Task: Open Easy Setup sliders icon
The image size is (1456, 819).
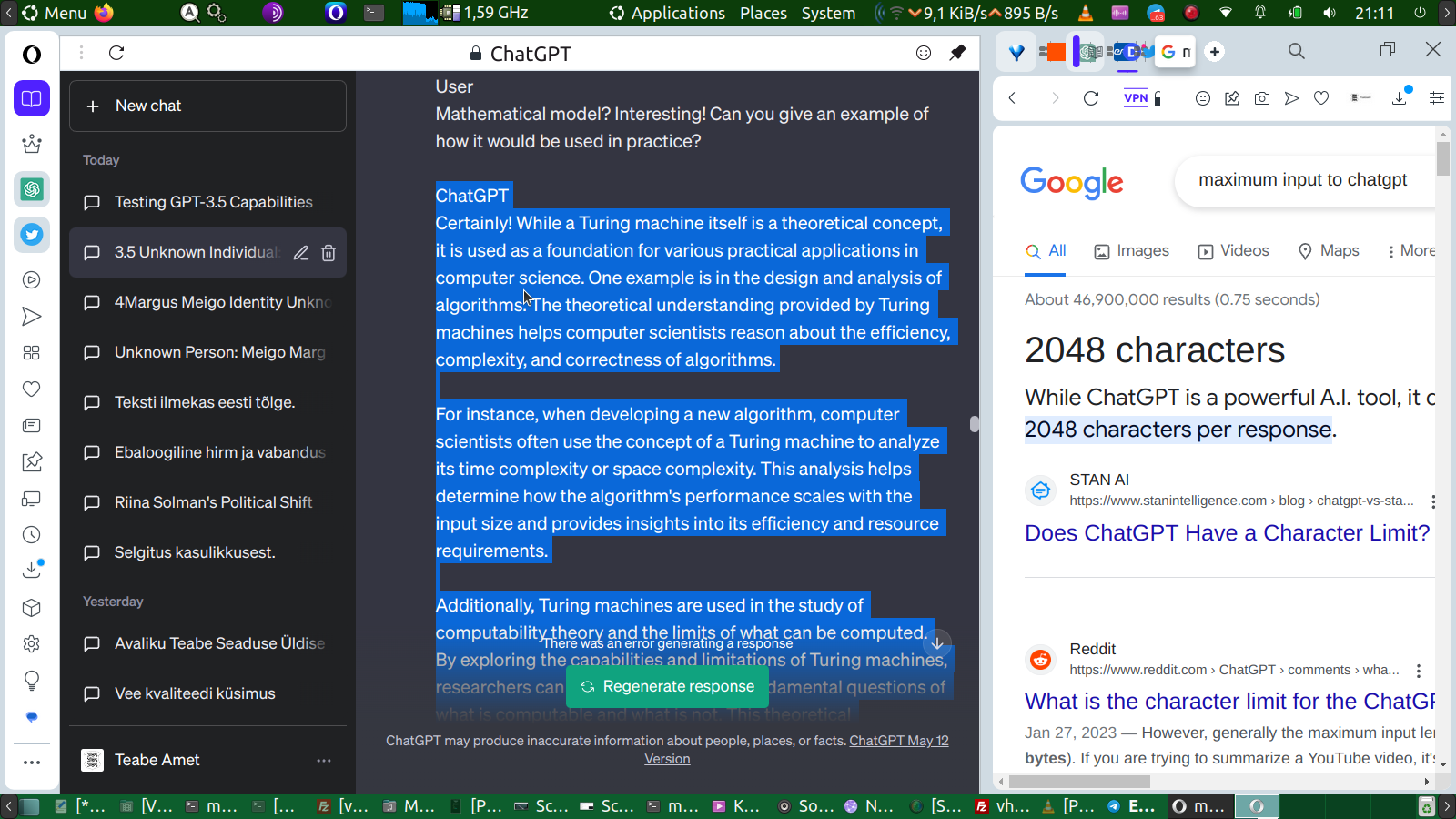Action: [x=1437, y=98]
